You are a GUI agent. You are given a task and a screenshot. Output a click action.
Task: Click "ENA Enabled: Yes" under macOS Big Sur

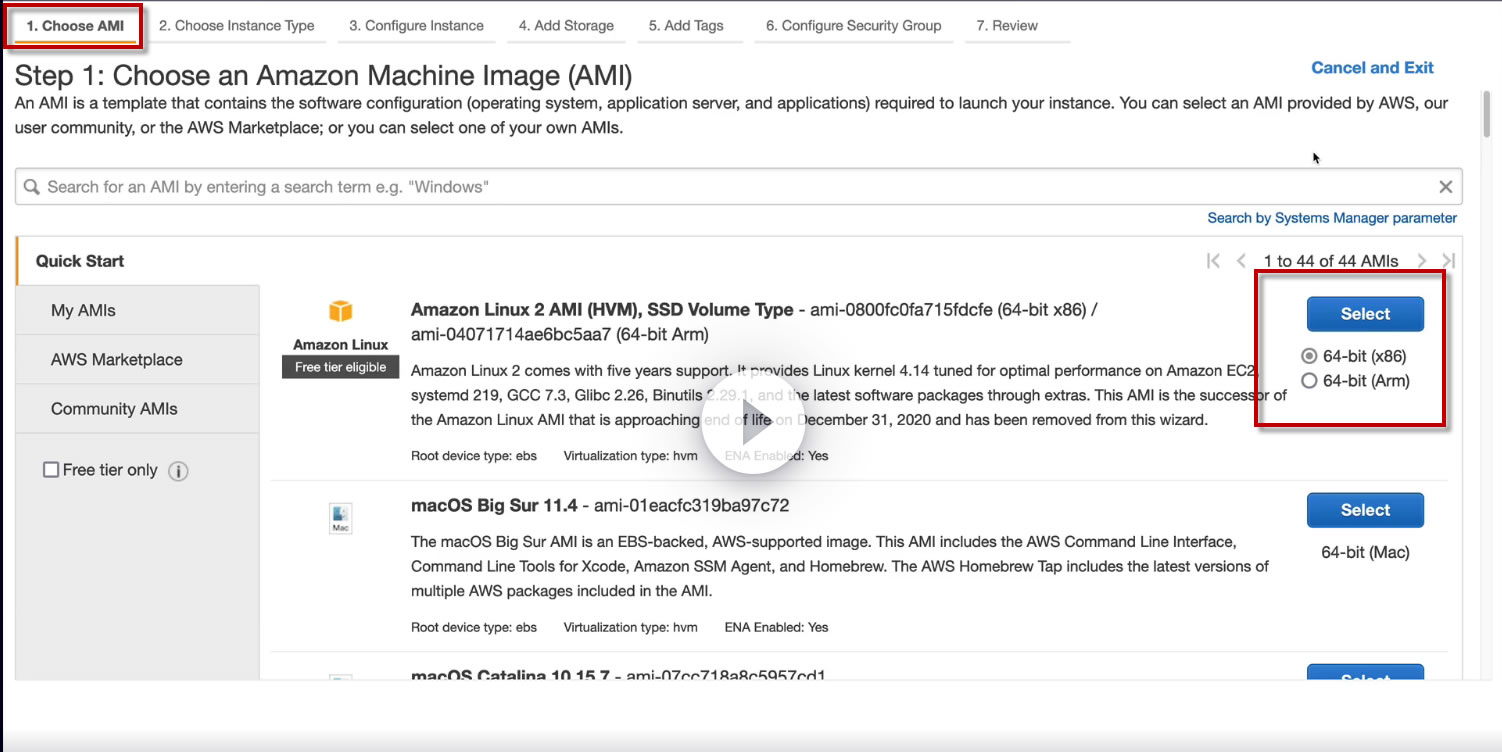(777, 628)
